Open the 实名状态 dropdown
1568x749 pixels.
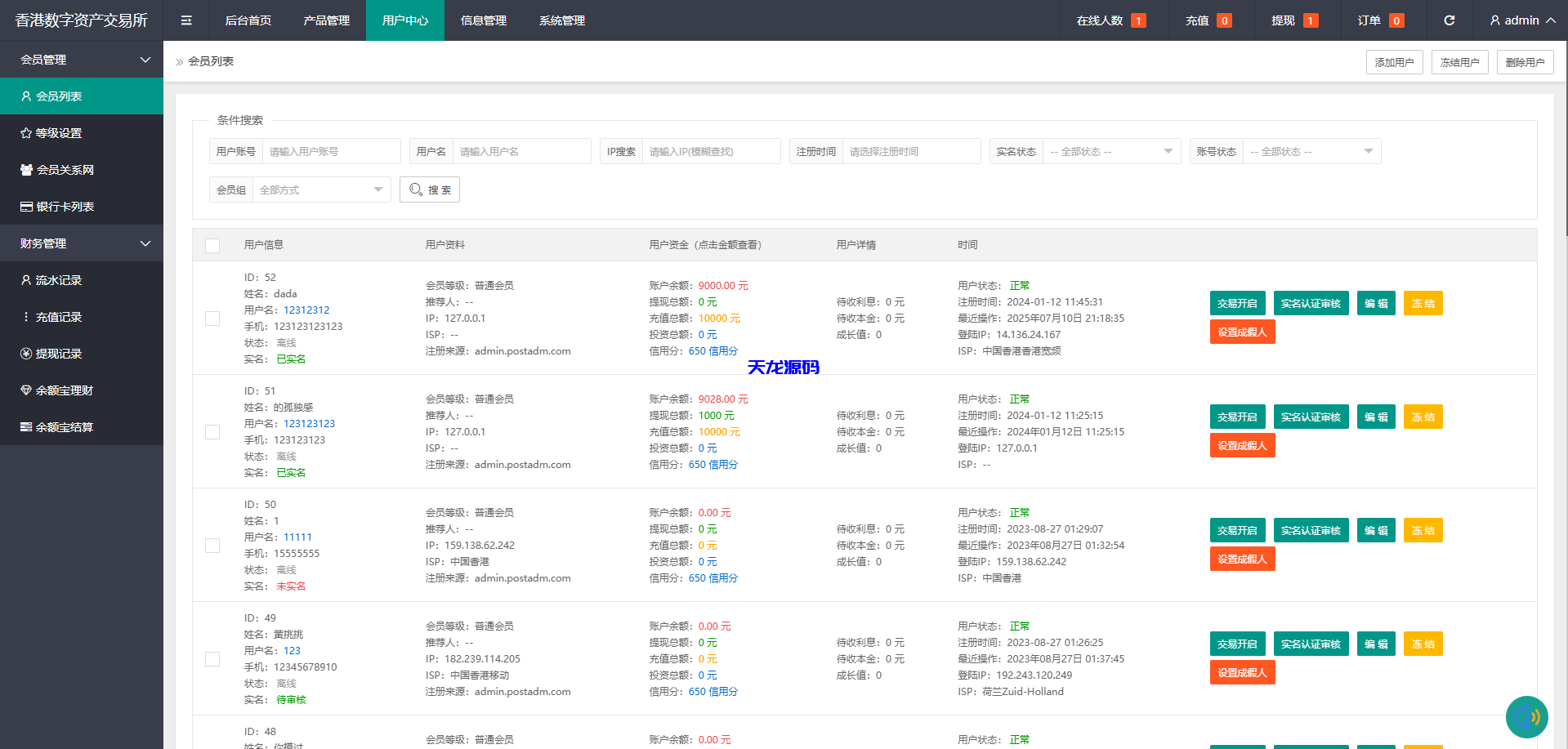point(1111,150)
